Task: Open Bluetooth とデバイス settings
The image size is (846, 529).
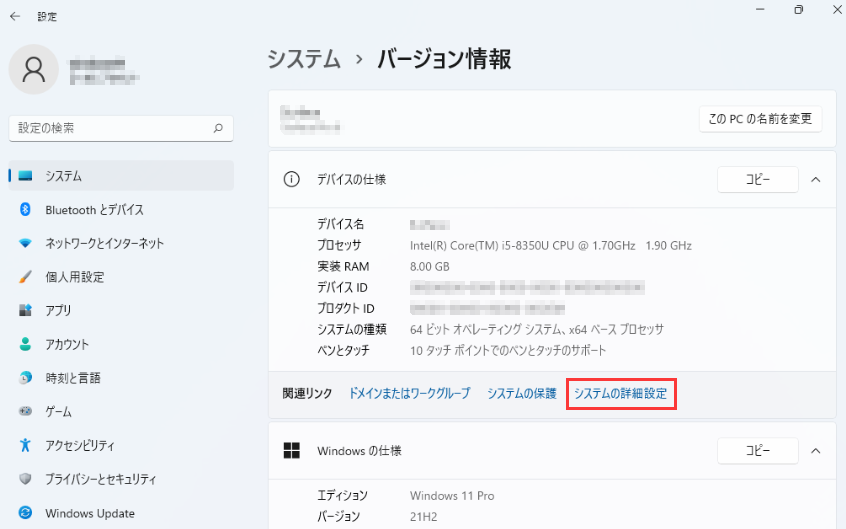Action: pos(121,209)
